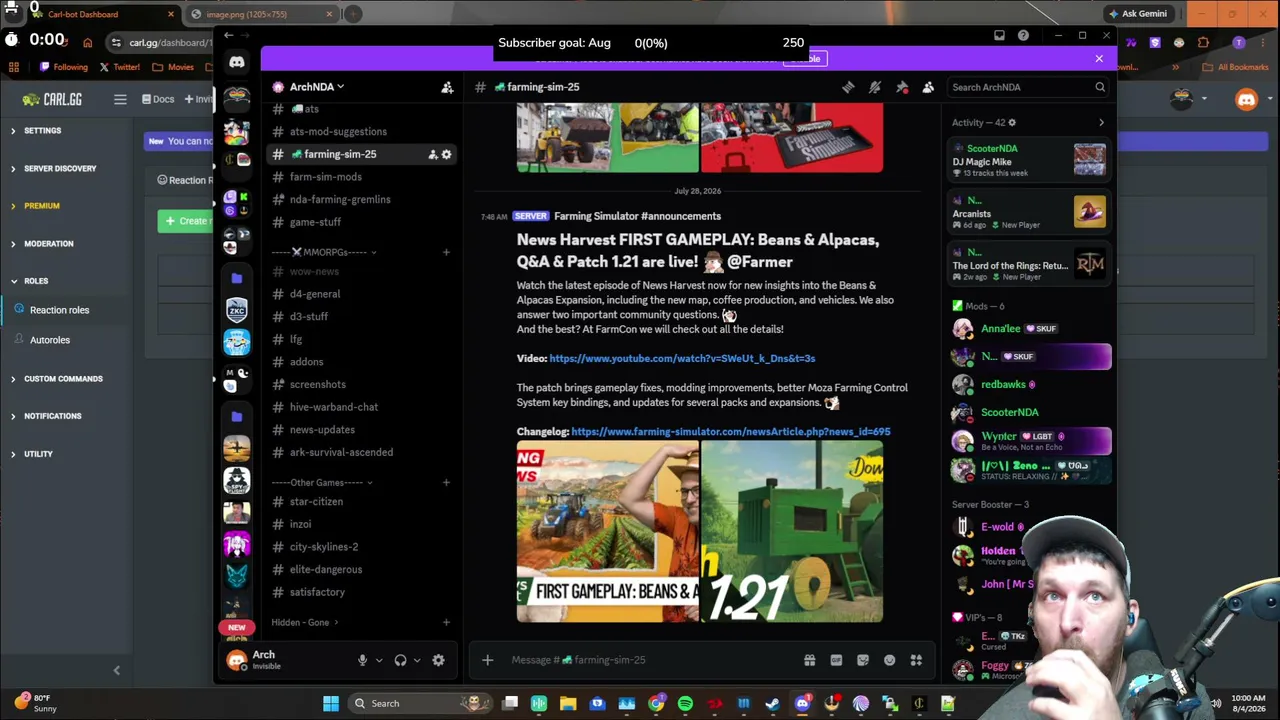Open the satisfactory channel

[x=317, y=592]
